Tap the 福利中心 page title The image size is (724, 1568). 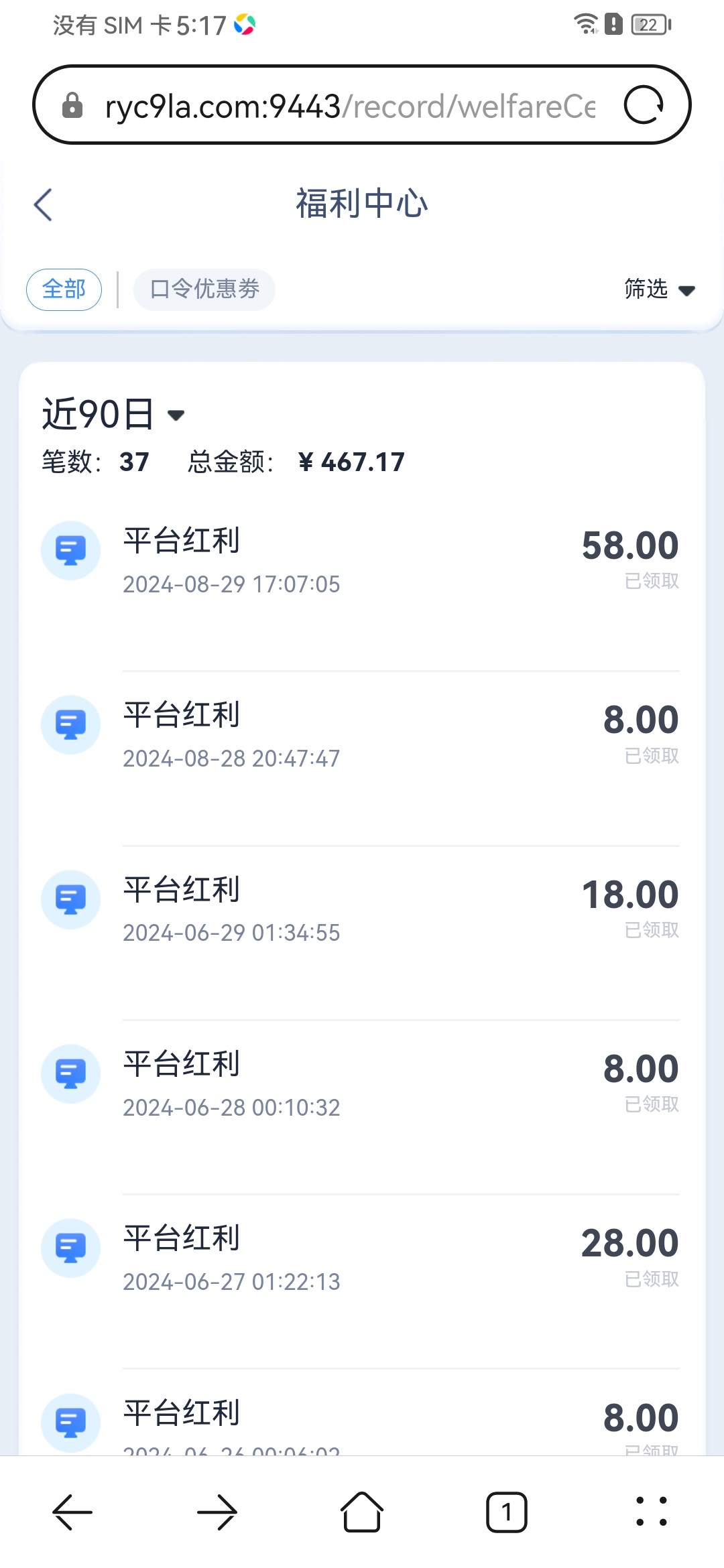[x=362, y=204]
